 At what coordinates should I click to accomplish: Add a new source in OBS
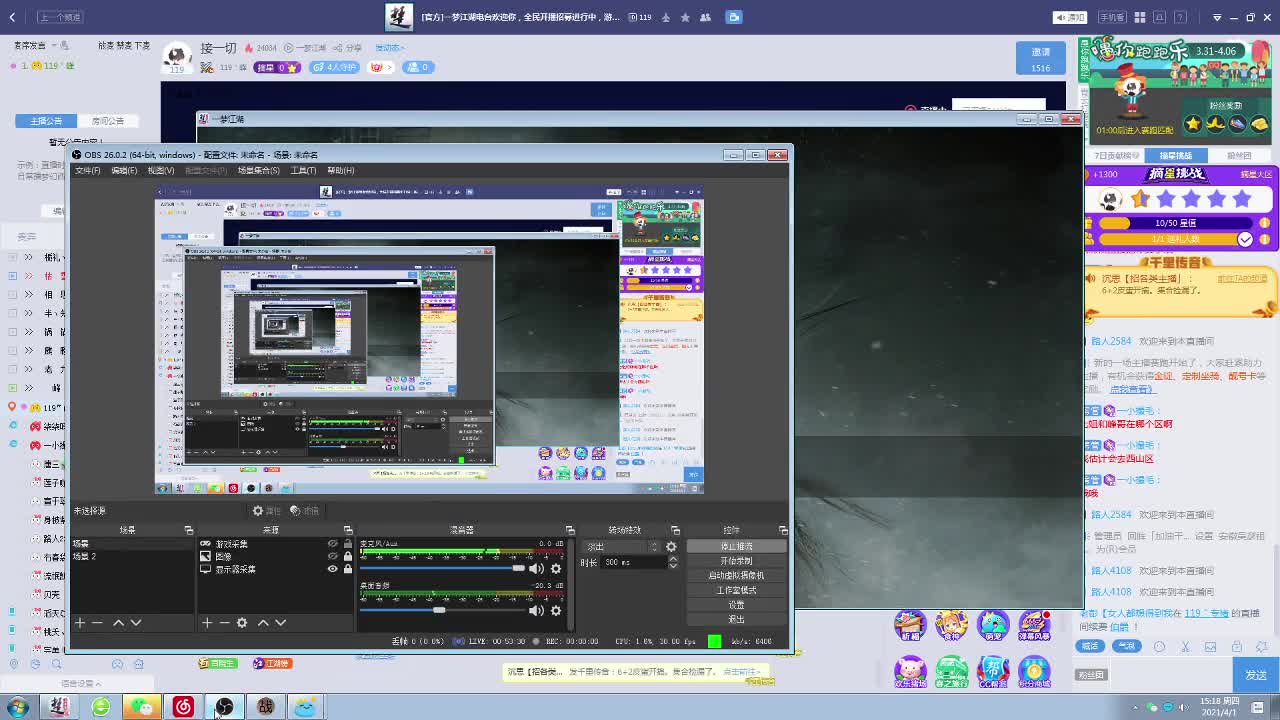[207, 622]
